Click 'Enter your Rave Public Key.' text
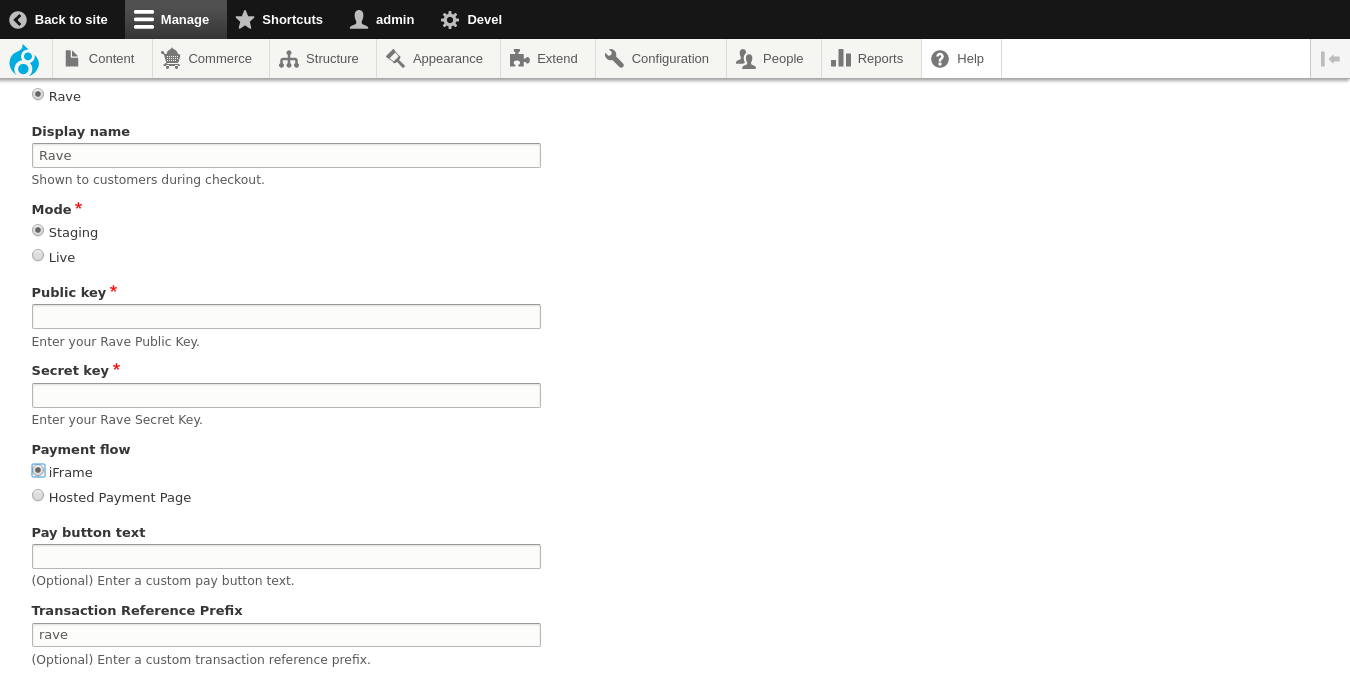1350x673 pixels. tap(116, 342)
